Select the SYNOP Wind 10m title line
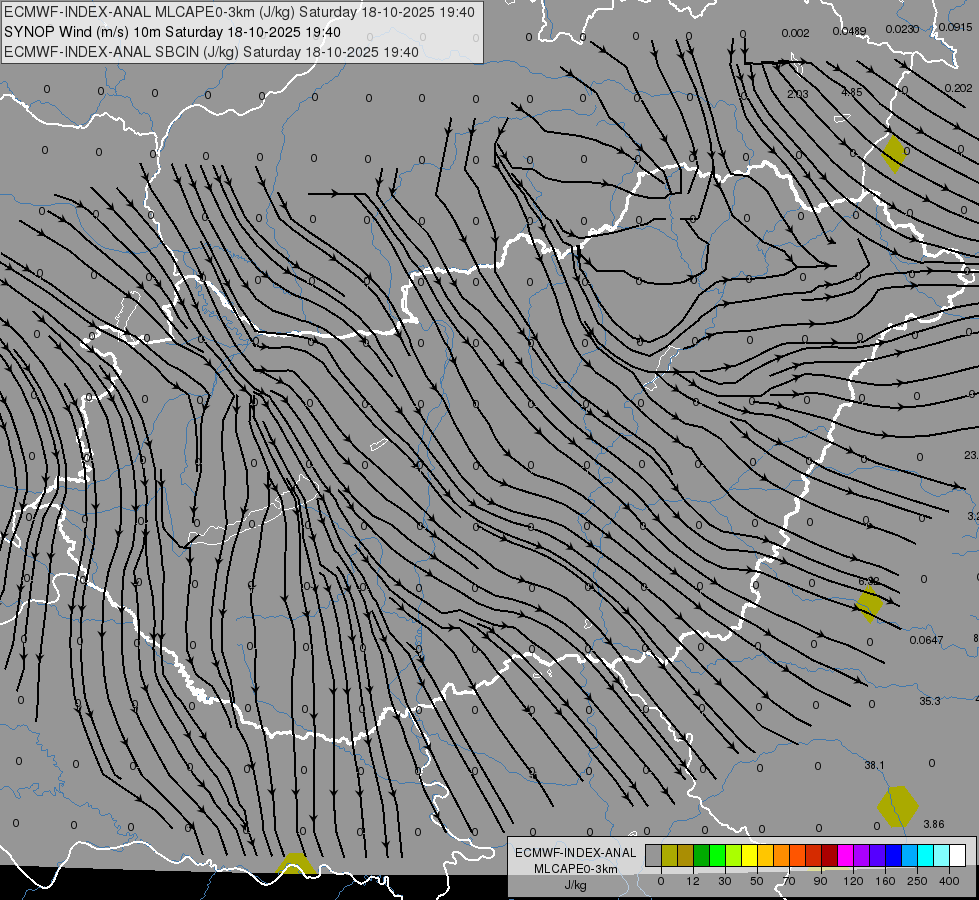 click(172, 32)
